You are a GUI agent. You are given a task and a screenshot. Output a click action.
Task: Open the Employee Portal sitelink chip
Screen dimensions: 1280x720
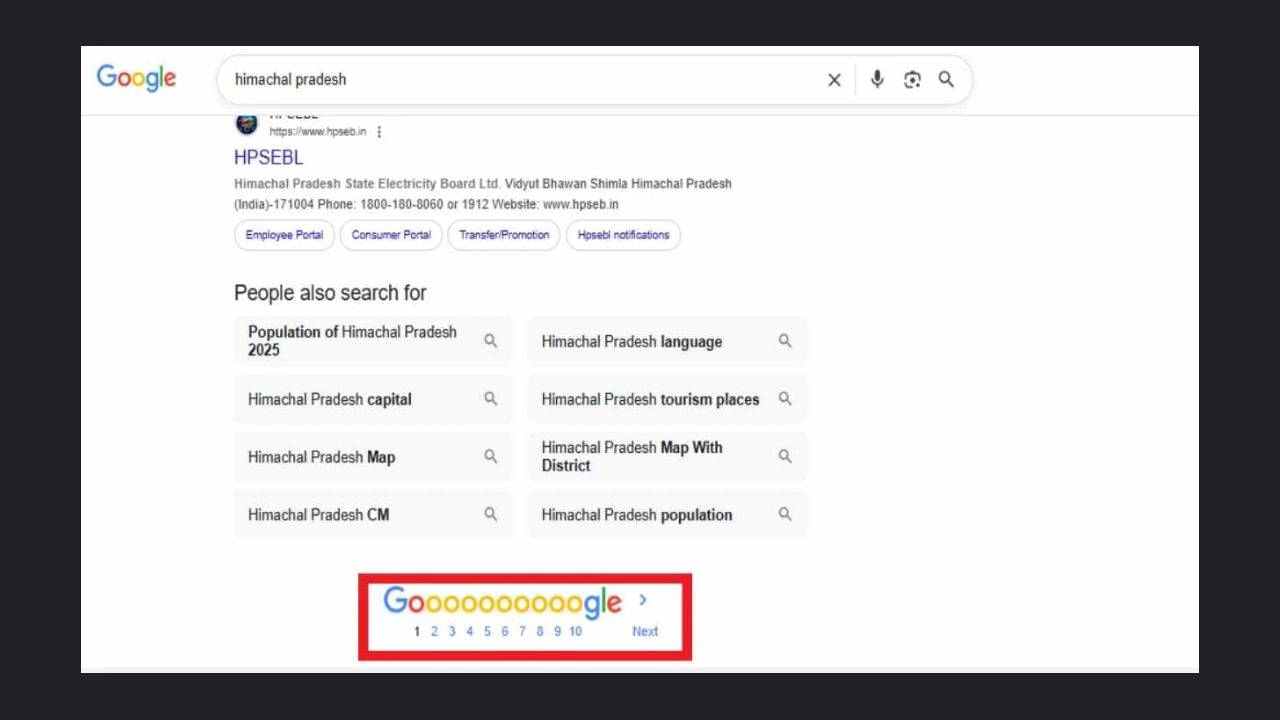pos(283,235)
